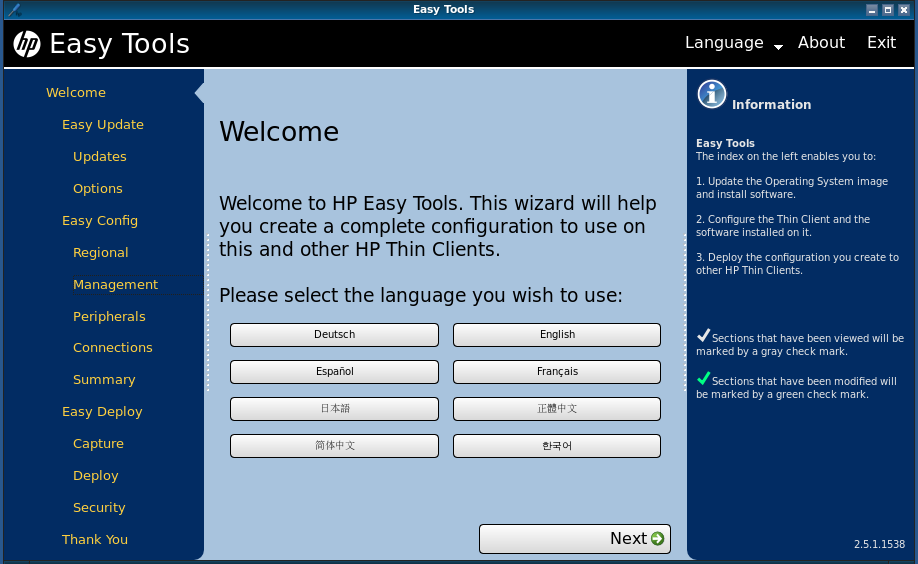Screen dimensions: 918x564
Task: Click the green check mark icon
Action: [x=703, y=378]
